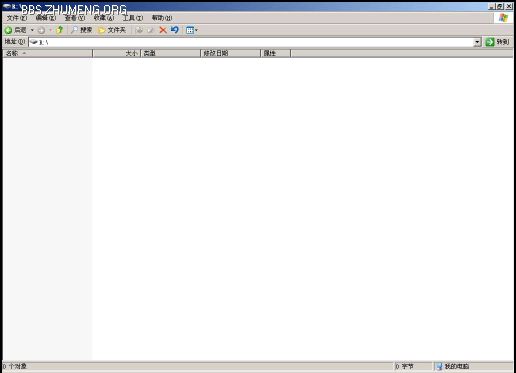The image size is (516, 373).
Task: Toggle the Folders pane button
Action: [x=112, y=30]
